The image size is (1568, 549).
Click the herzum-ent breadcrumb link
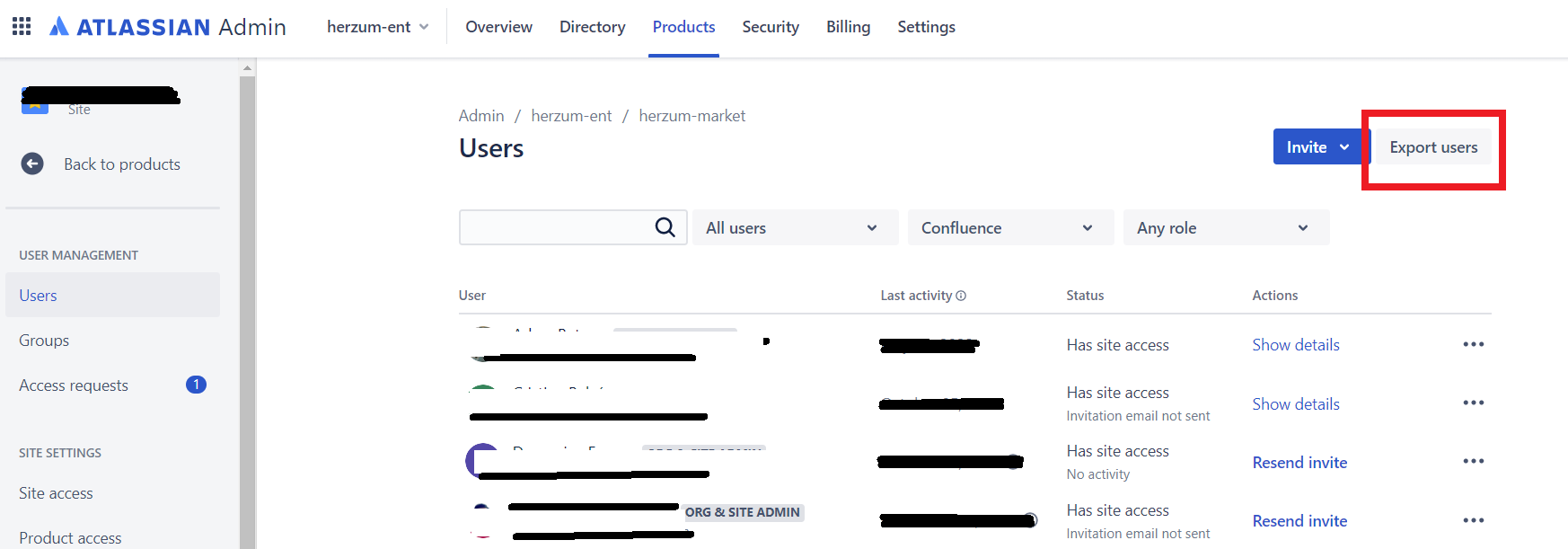[571, 116]
